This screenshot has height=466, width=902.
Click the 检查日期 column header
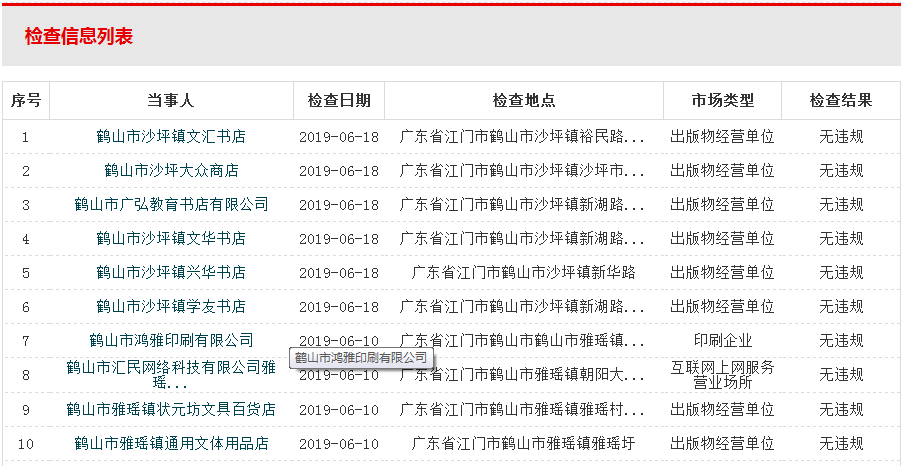[x=339, y=101]
